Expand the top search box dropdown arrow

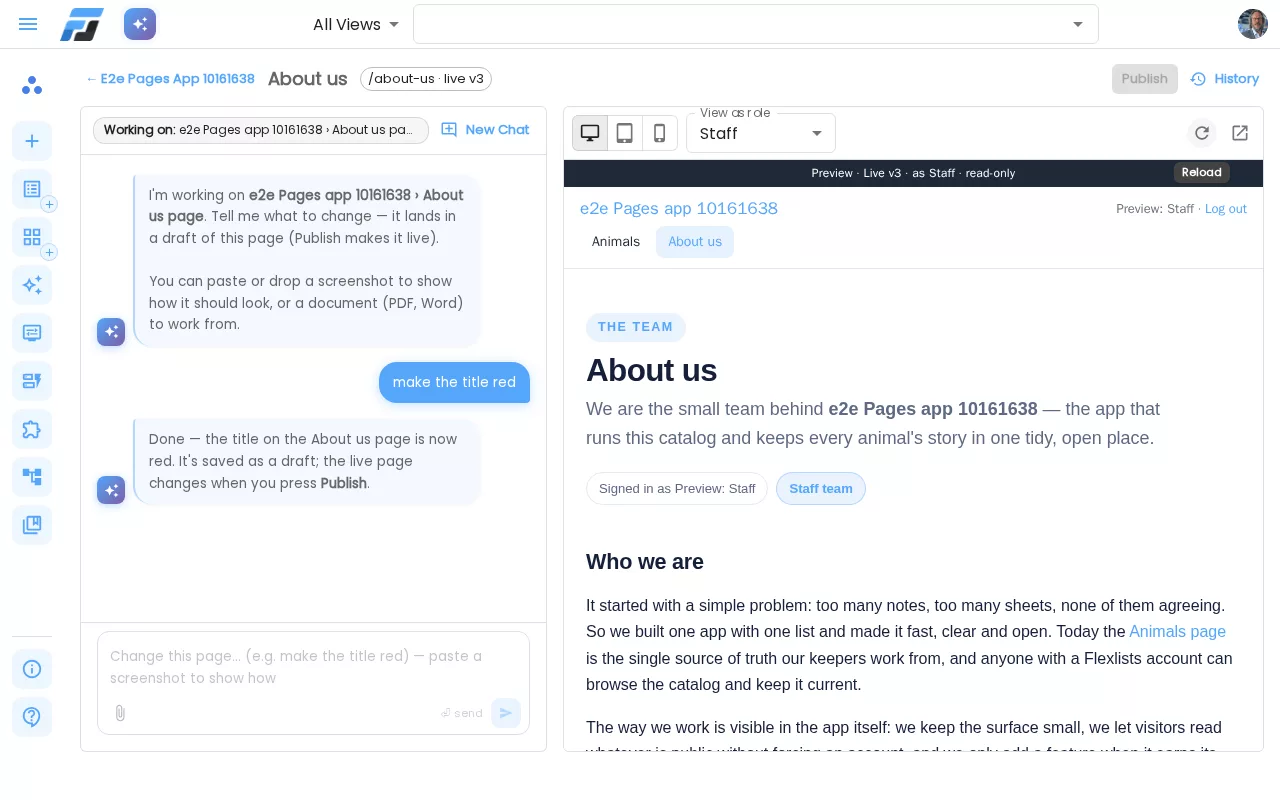point(1078,24)
